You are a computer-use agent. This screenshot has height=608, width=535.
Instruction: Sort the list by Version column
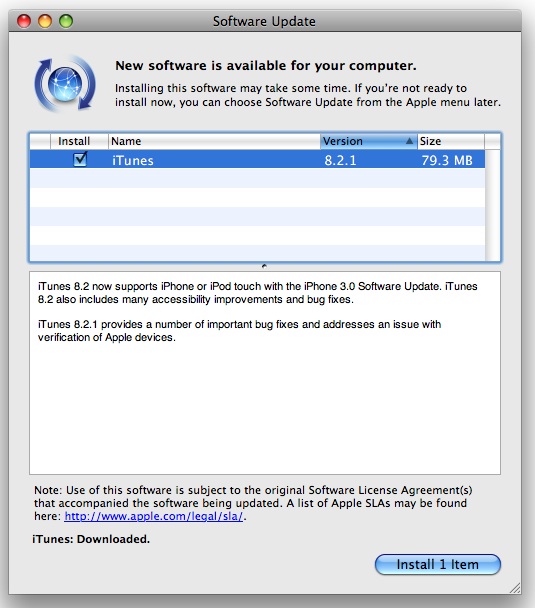tap(368, 141)
